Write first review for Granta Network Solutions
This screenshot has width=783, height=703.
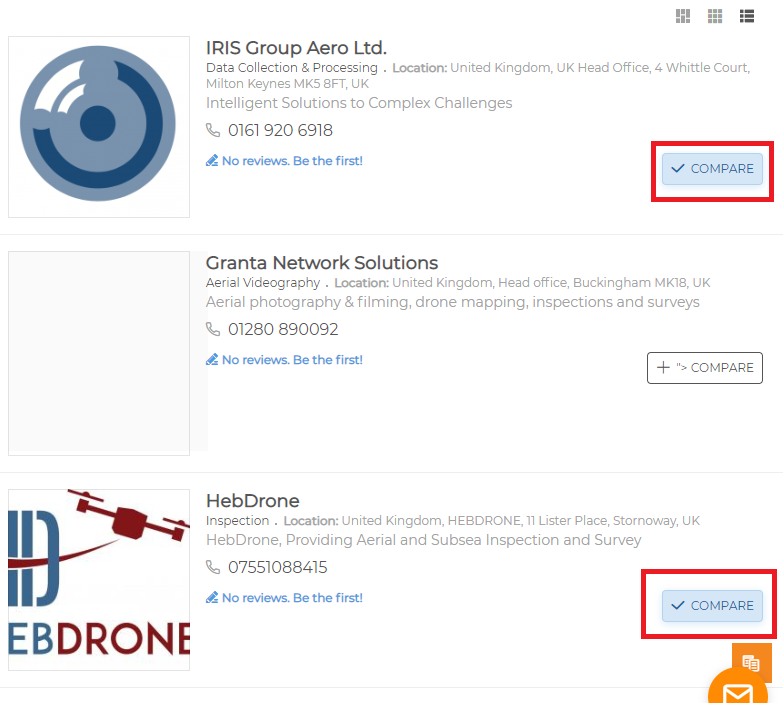pyautogui.click(x=292, y=359)
